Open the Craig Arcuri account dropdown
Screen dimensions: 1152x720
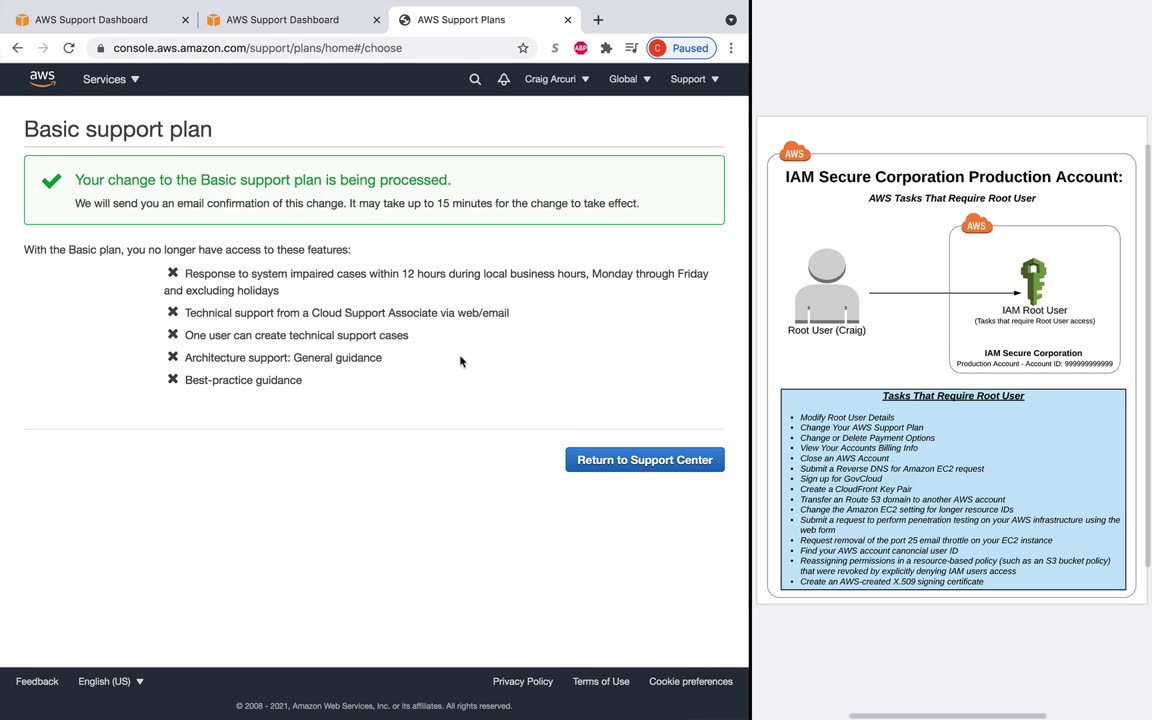click(x=557, y=79)
